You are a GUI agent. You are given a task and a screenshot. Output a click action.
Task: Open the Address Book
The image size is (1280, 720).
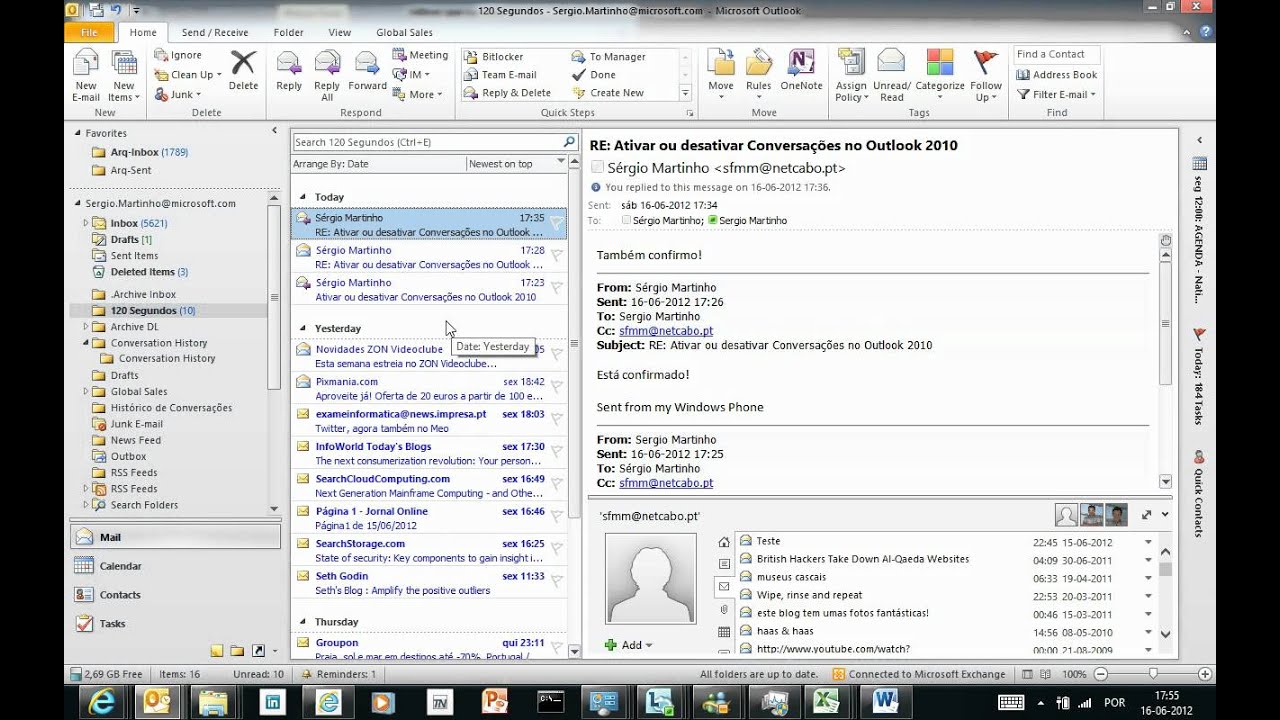pyautogui.click(x=1057, y=75)
